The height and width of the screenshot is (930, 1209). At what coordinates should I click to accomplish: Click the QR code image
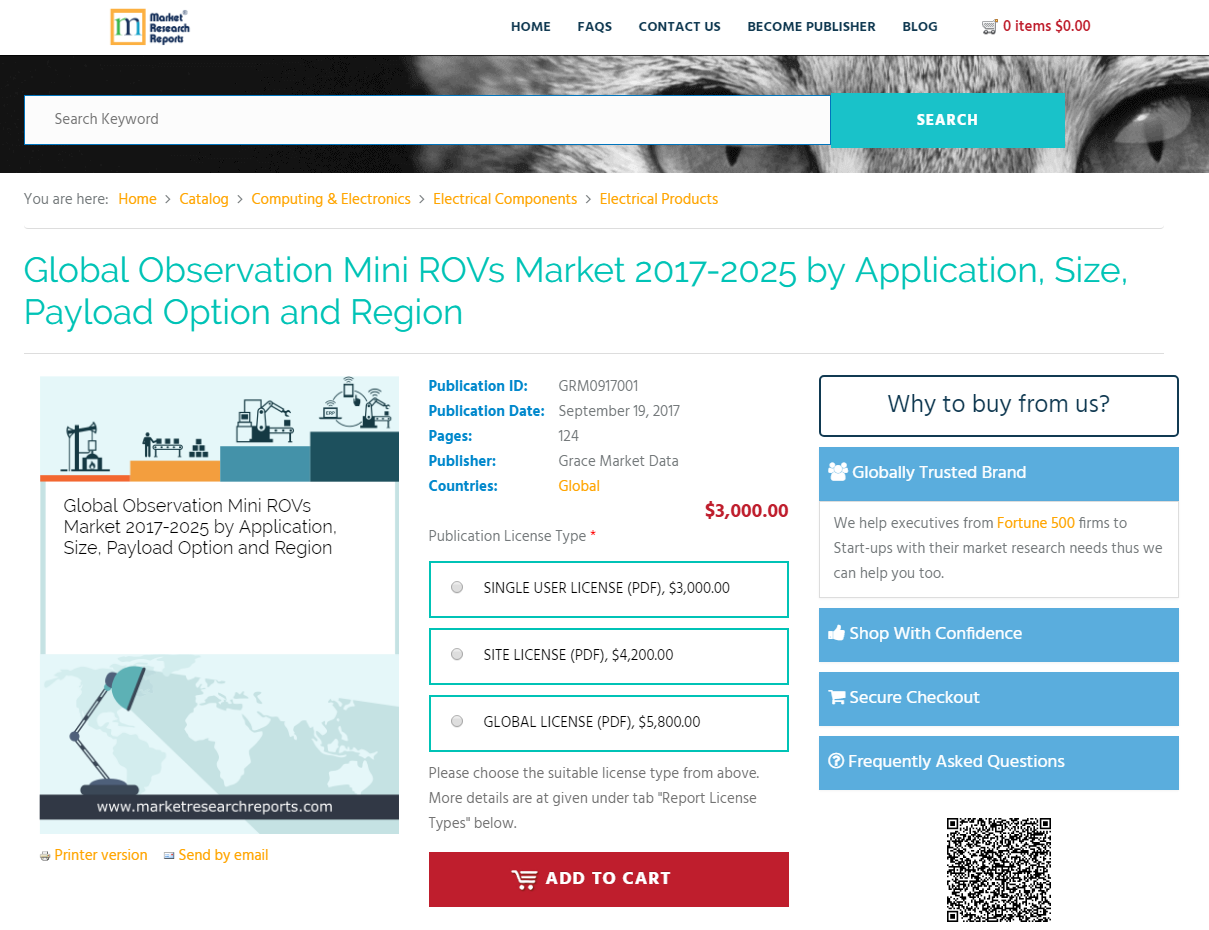pyautogui.click(x=999, y=870)
